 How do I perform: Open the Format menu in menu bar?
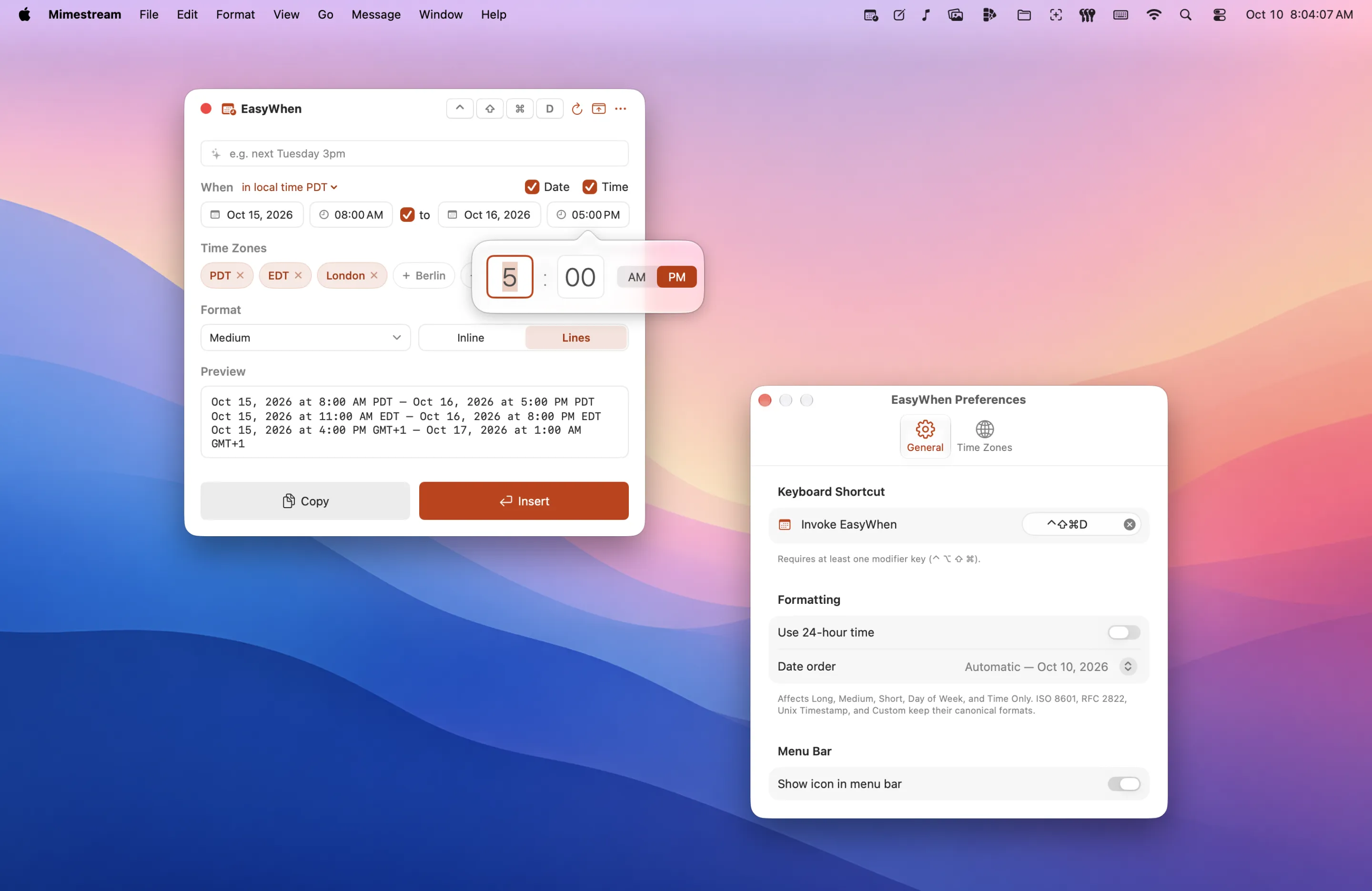point(235,14)
